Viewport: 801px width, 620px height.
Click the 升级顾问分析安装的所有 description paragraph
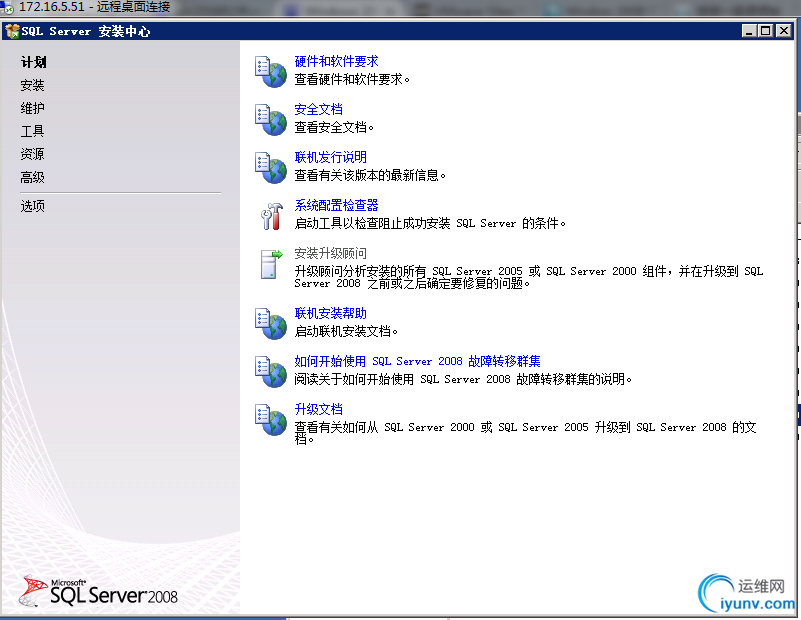(529, 277)
